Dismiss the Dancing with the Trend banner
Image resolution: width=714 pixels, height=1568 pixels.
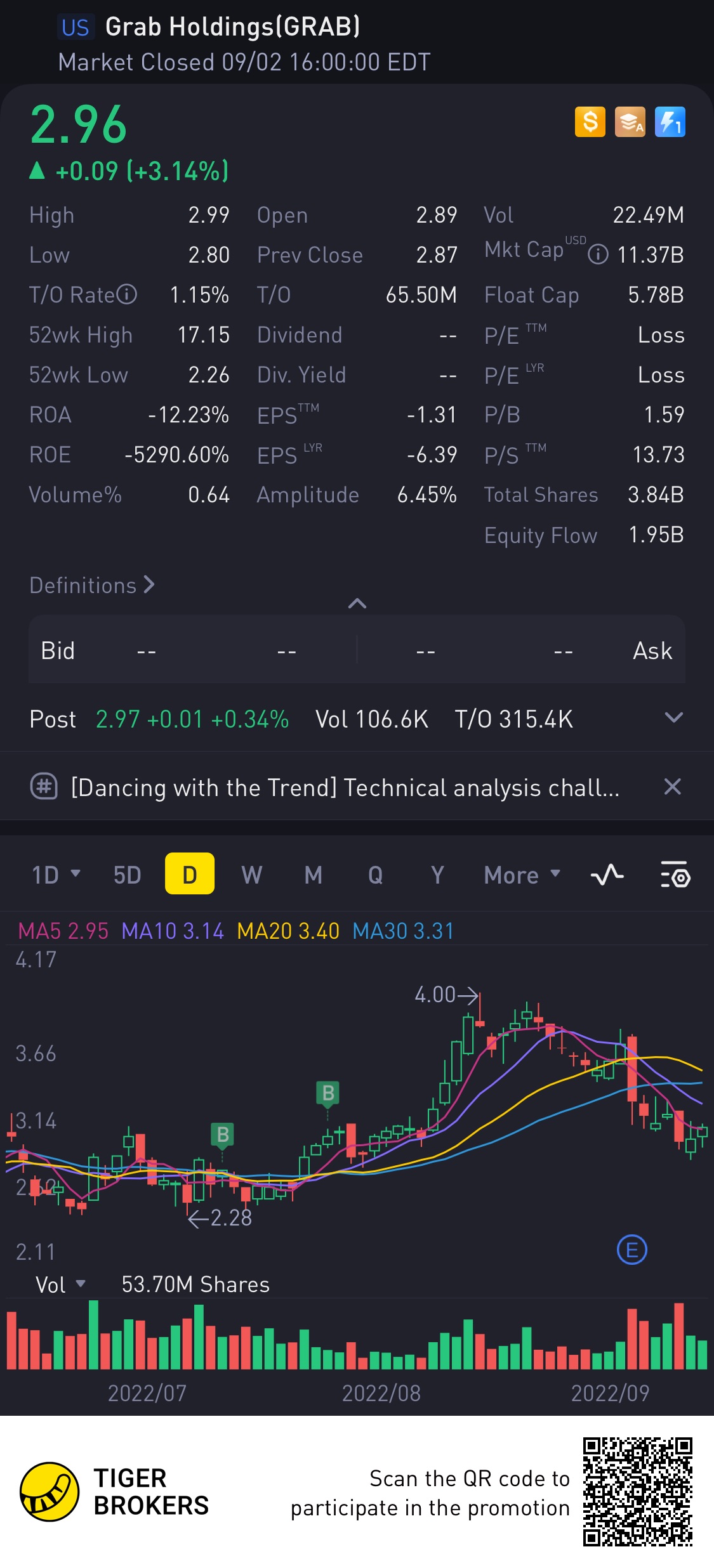coord(672,787)
